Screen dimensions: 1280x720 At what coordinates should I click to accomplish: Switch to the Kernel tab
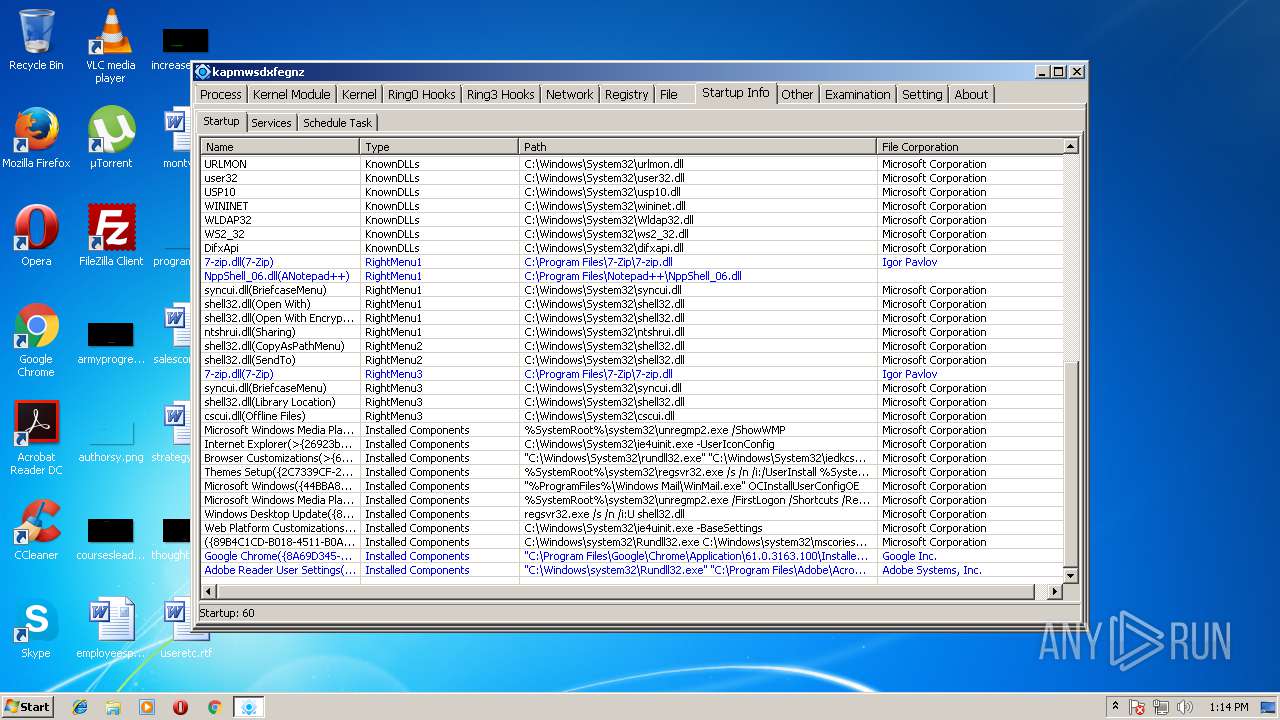(359, 94)
